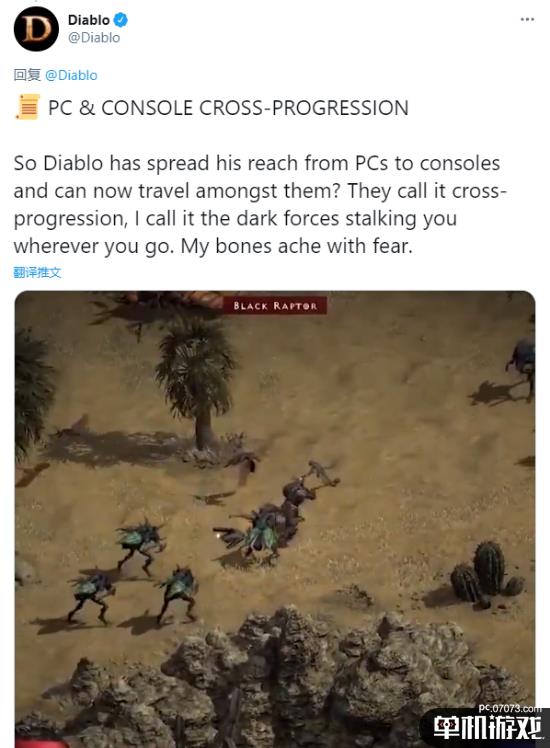
Task: Click the bold Diablo display name
Action: point(89,20)
